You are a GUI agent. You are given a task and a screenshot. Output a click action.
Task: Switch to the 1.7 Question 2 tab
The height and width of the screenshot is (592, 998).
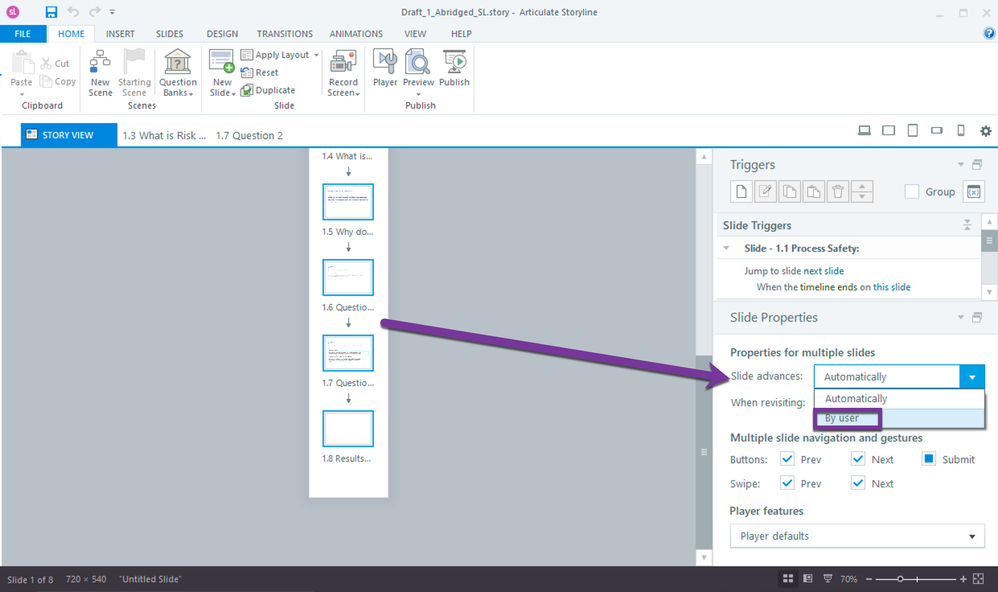click(249, 135)
